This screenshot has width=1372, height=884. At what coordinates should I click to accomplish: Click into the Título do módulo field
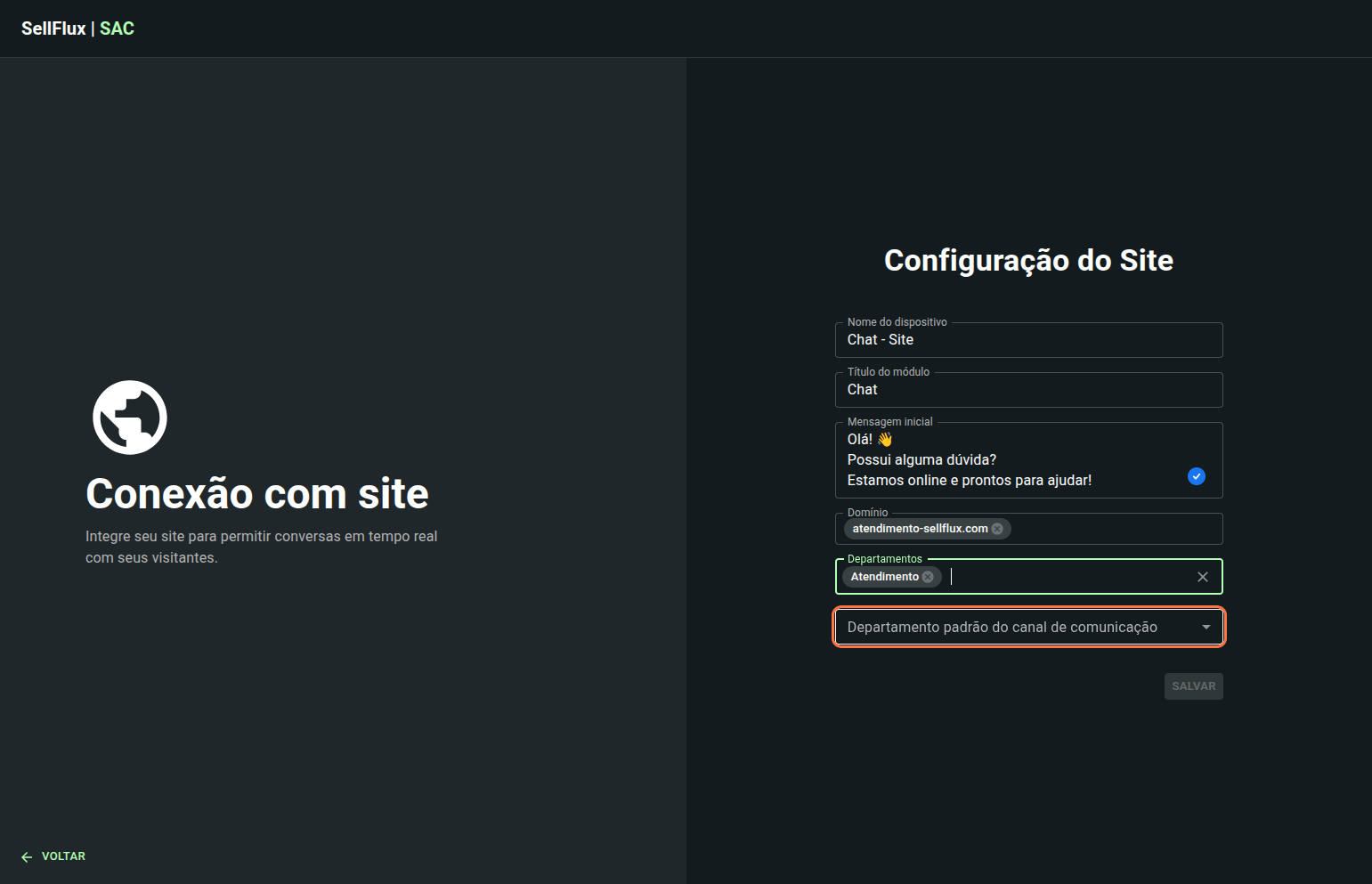(1028, 390)
